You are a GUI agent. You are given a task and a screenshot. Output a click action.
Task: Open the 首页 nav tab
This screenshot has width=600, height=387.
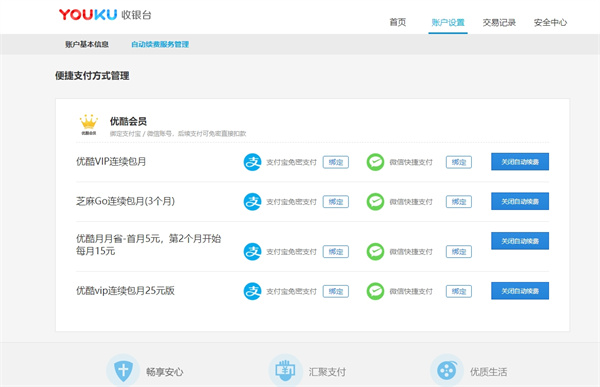[398, 22]
